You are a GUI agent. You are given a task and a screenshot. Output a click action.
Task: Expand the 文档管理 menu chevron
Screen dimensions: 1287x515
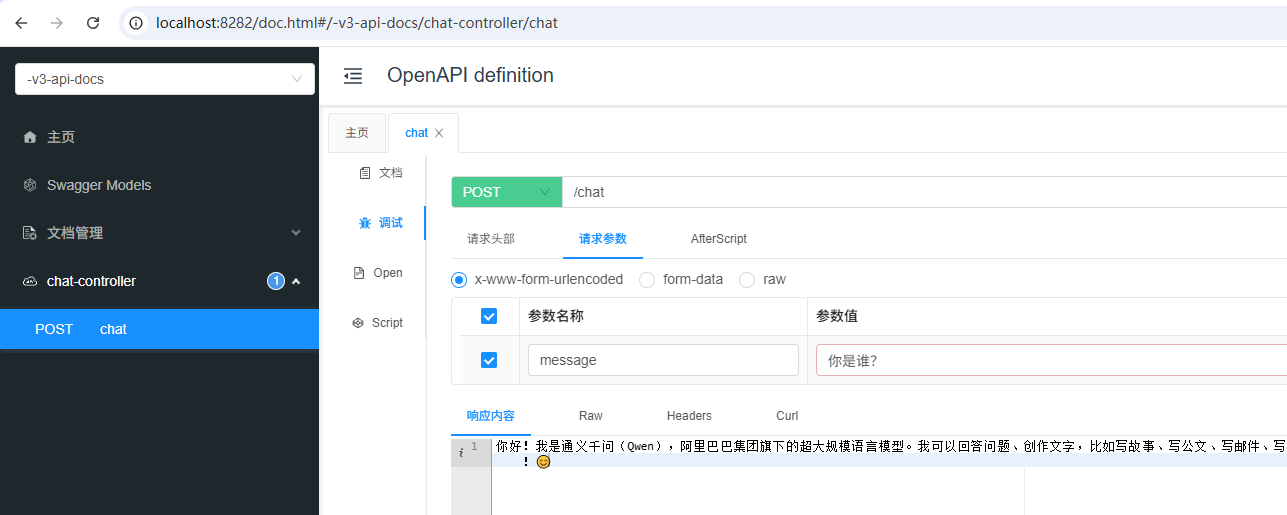[296, 233]
